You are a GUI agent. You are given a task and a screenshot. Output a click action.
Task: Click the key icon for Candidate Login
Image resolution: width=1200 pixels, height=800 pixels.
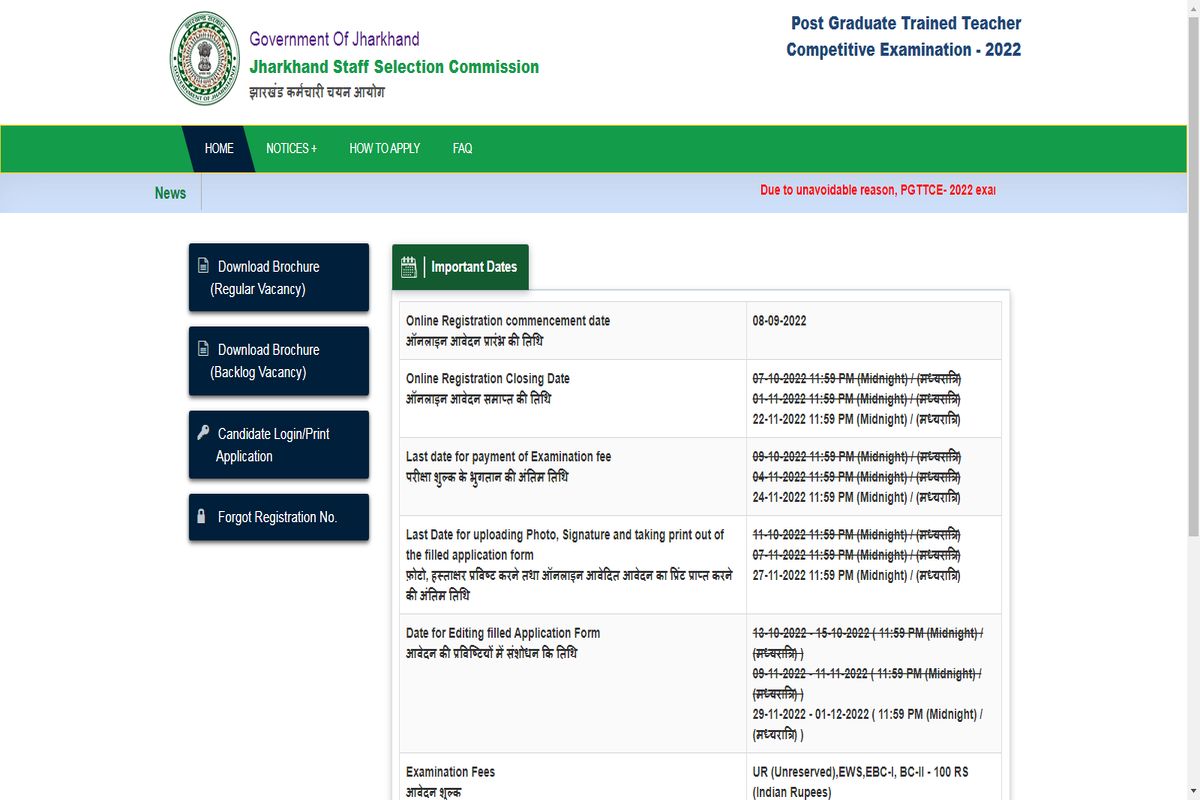202,433
